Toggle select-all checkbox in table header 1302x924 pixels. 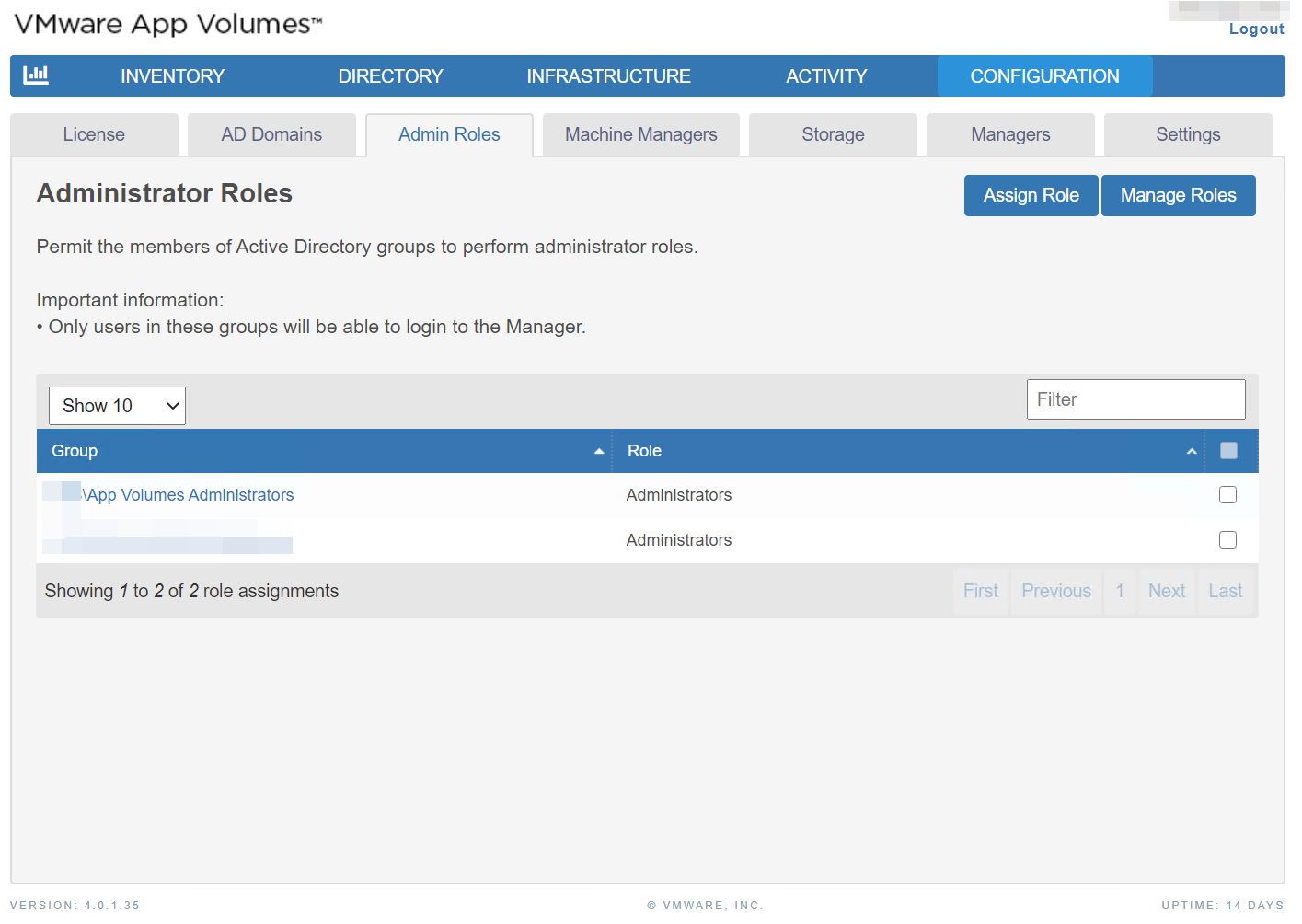coord(1228,451)
